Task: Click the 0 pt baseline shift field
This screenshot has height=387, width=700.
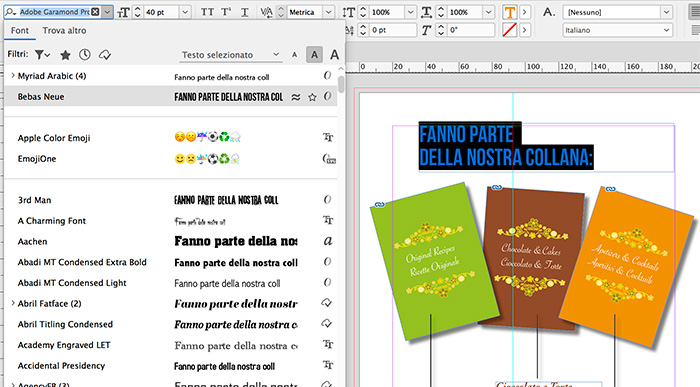Action: 392,30
